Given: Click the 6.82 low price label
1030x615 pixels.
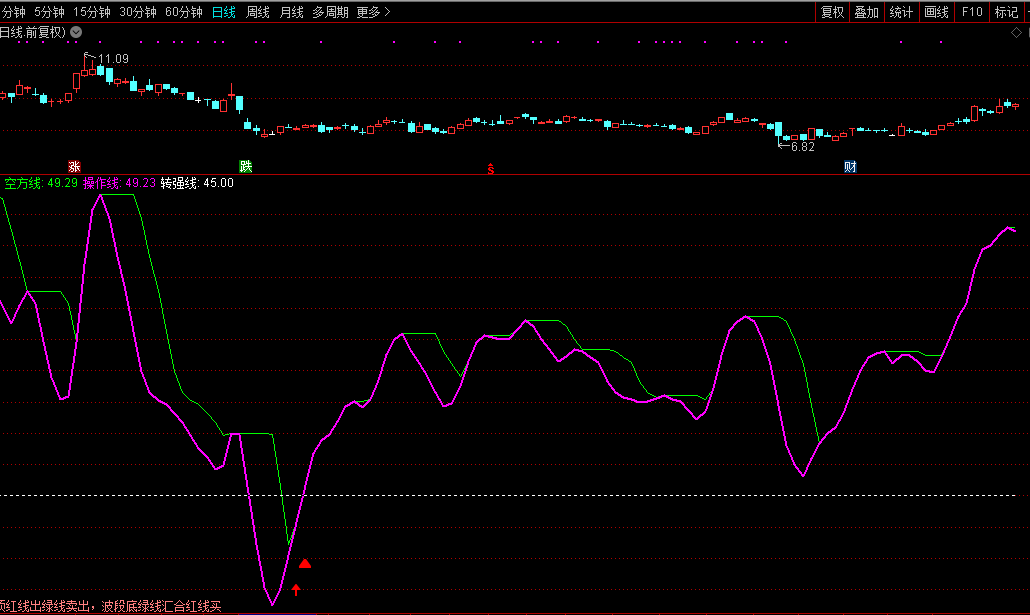Looking at the screenshot, I should point(802,146).
